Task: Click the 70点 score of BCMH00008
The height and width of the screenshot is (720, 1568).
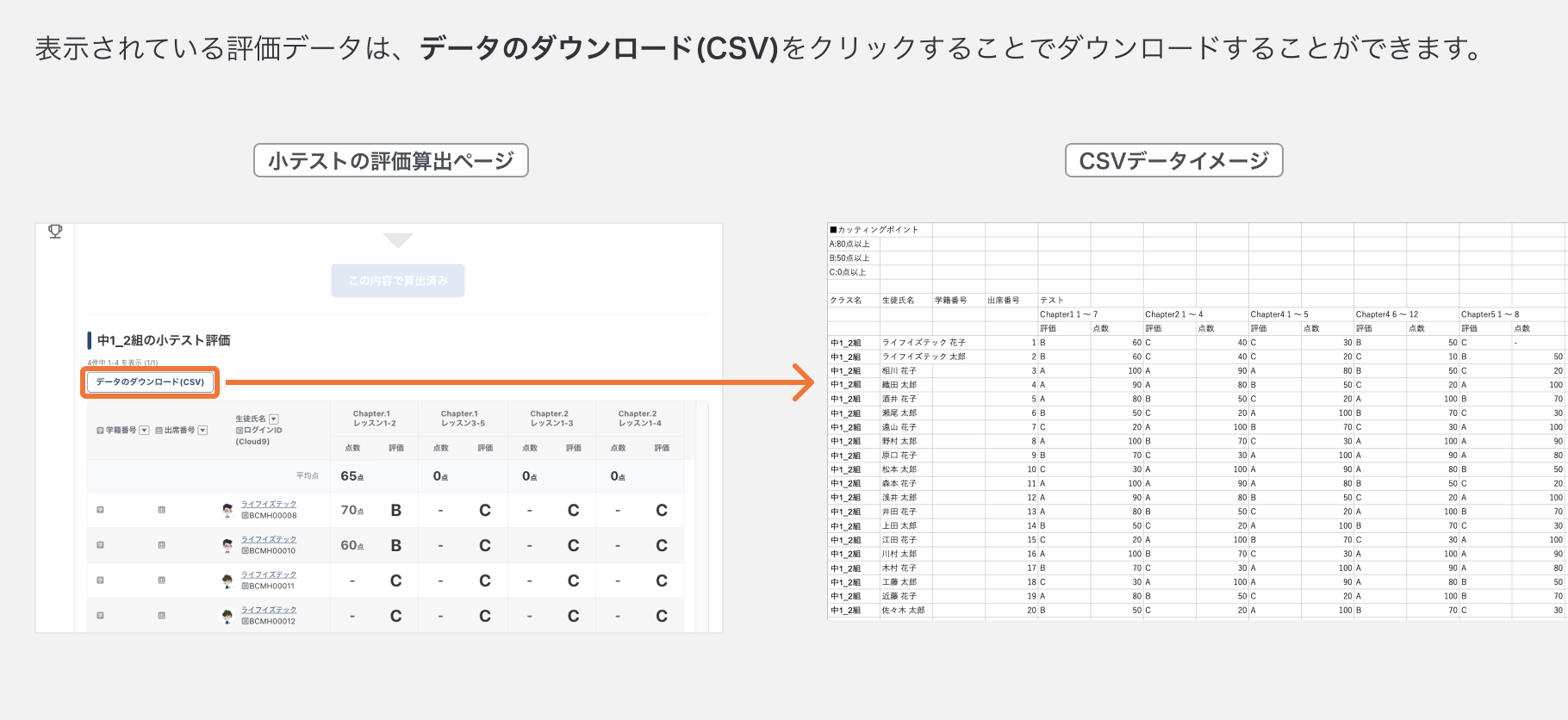Action: tap(352, 511)
